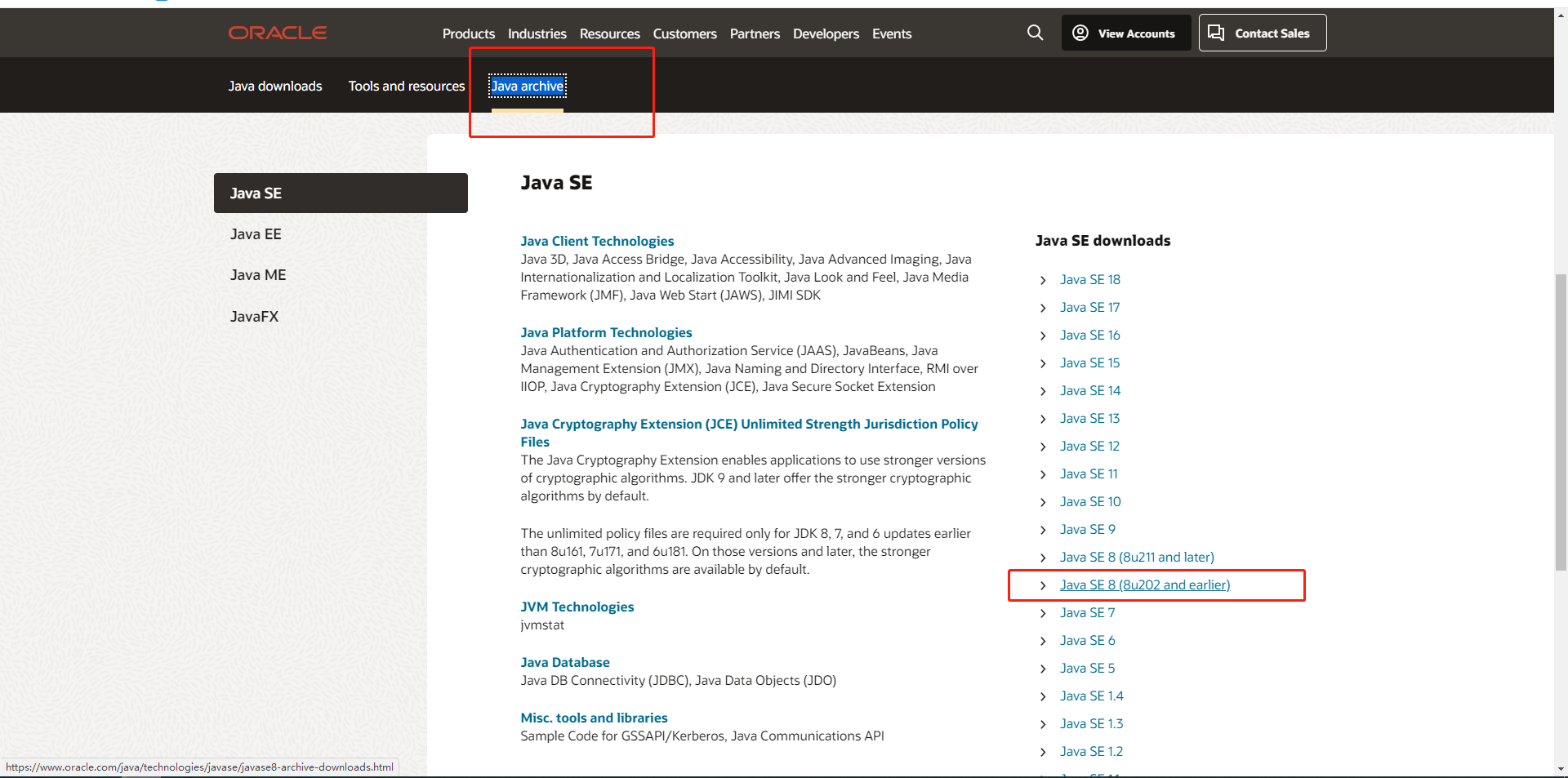The width and height of the screenshot is (1568, 778).
Task: Open the Java SE 17 link
Action: pyautogui.click(x=1090, y=307)
